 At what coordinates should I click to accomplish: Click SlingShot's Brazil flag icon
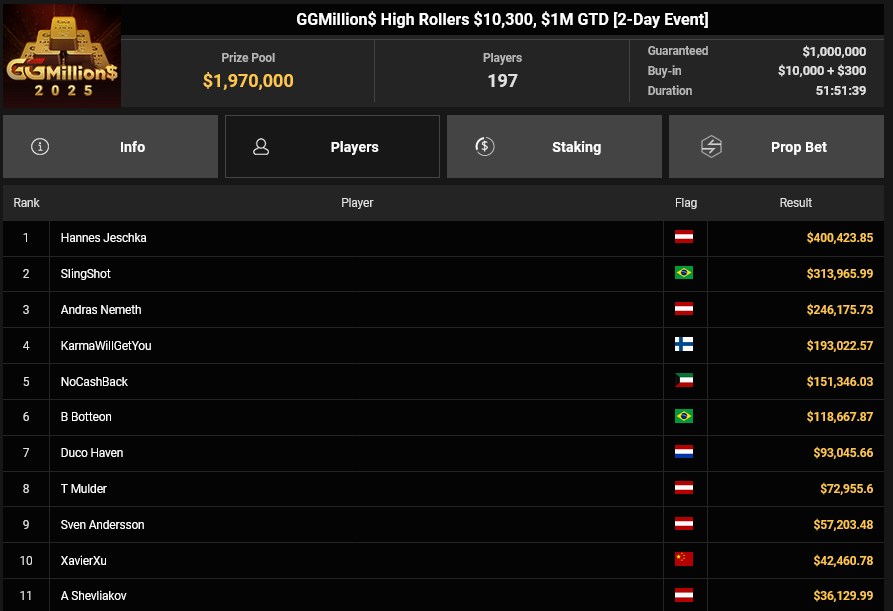(x=684, y=273)
